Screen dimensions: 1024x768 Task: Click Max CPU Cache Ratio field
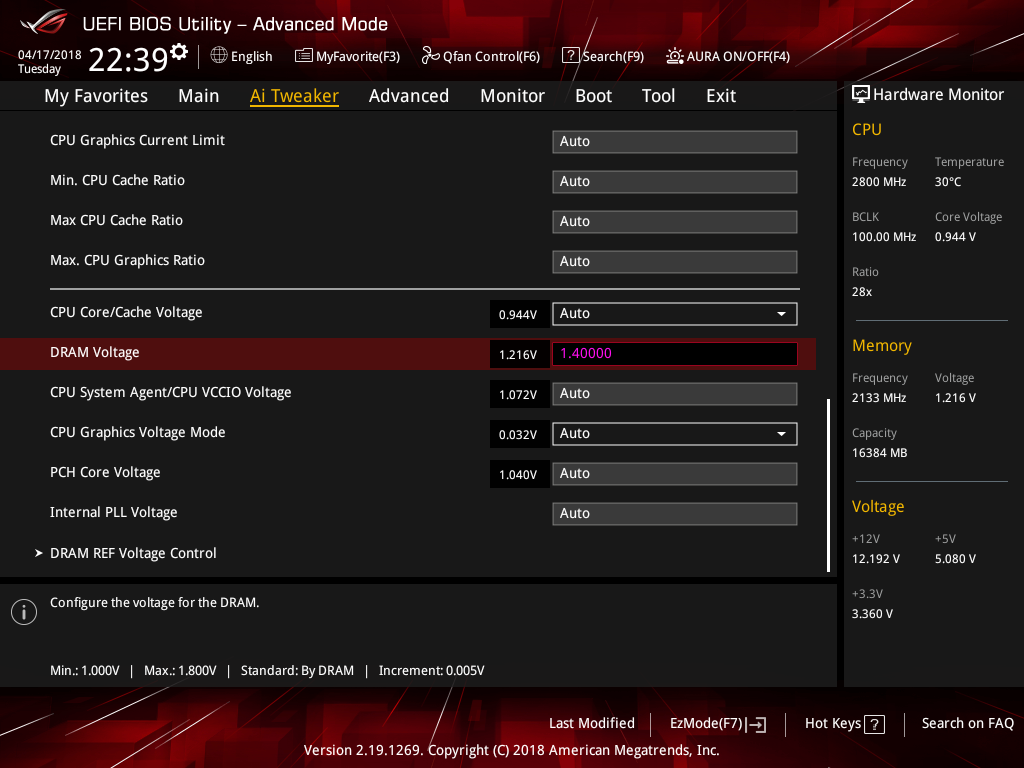pyautogui.click(x=675, y=221)
